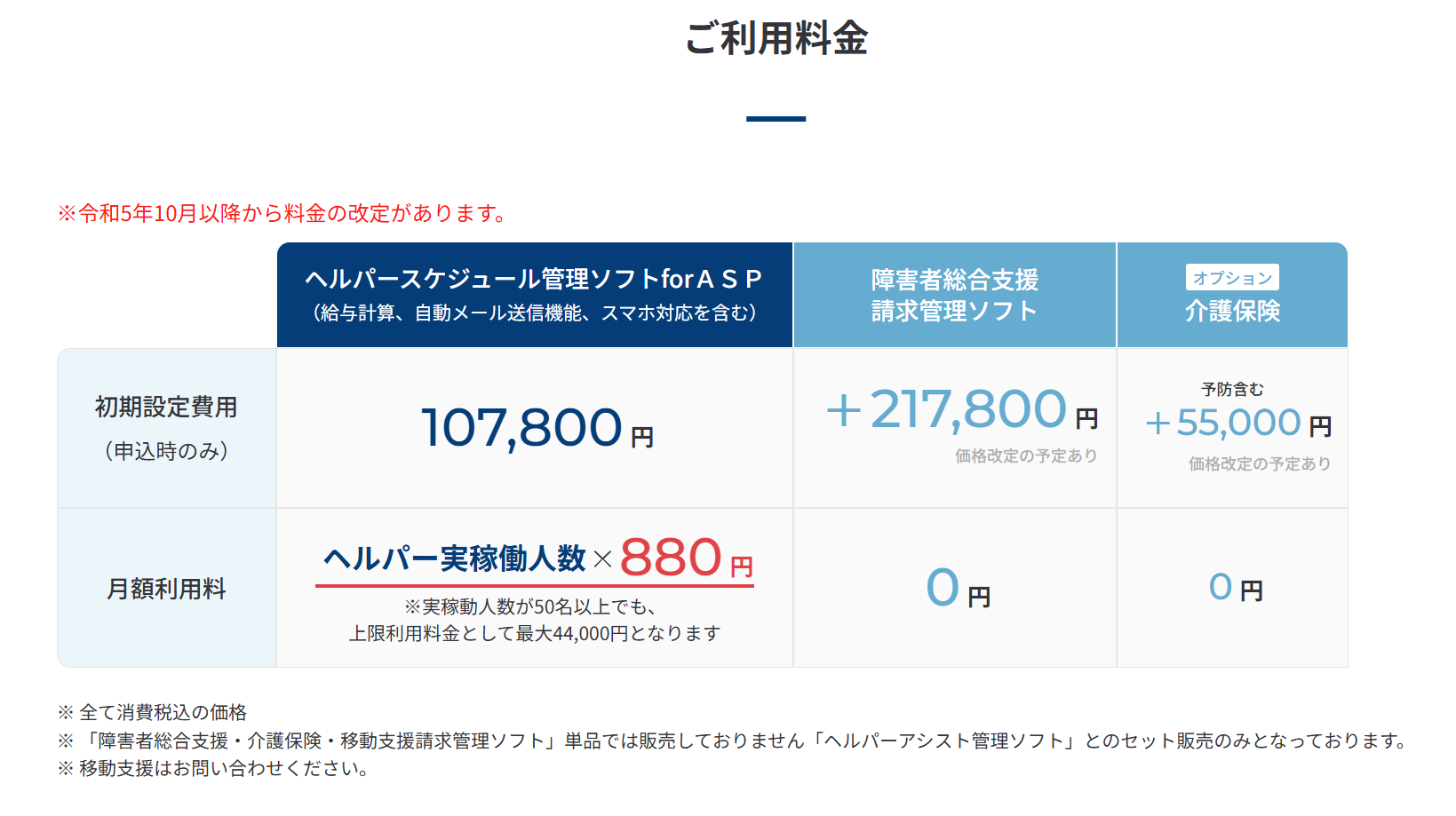Select the +55,000円 price
Viewport: 1456px width, 816px height.
1237,424
